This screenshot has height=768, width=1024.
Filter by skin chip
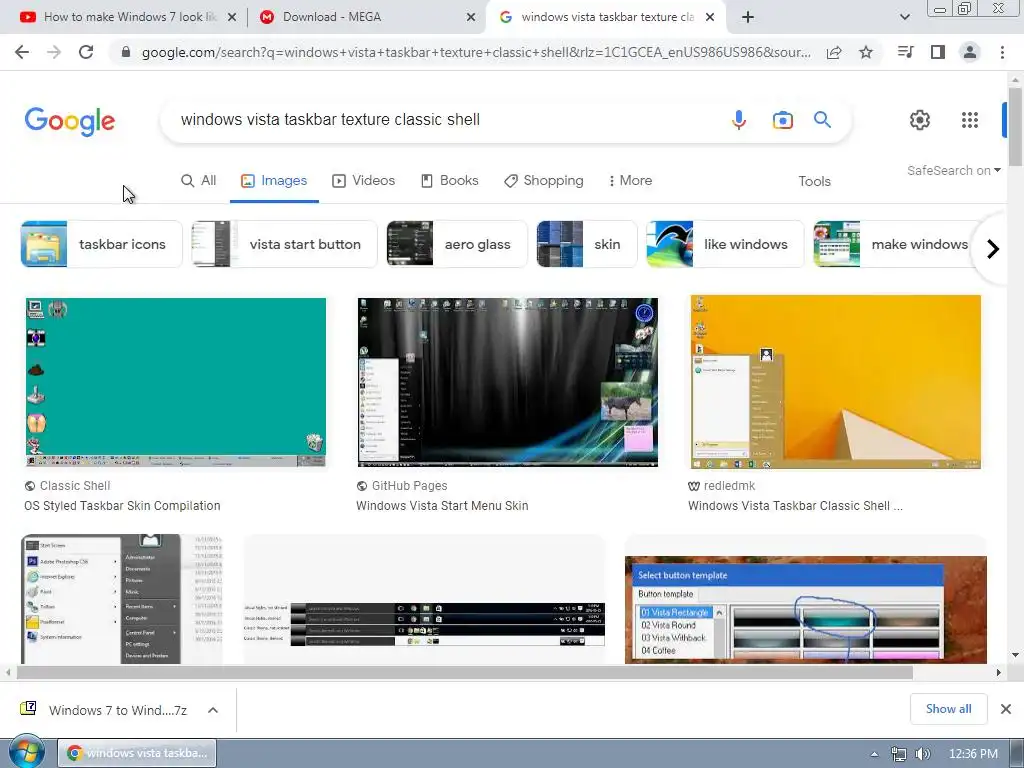pyautogui.click(x=586, y=244)
